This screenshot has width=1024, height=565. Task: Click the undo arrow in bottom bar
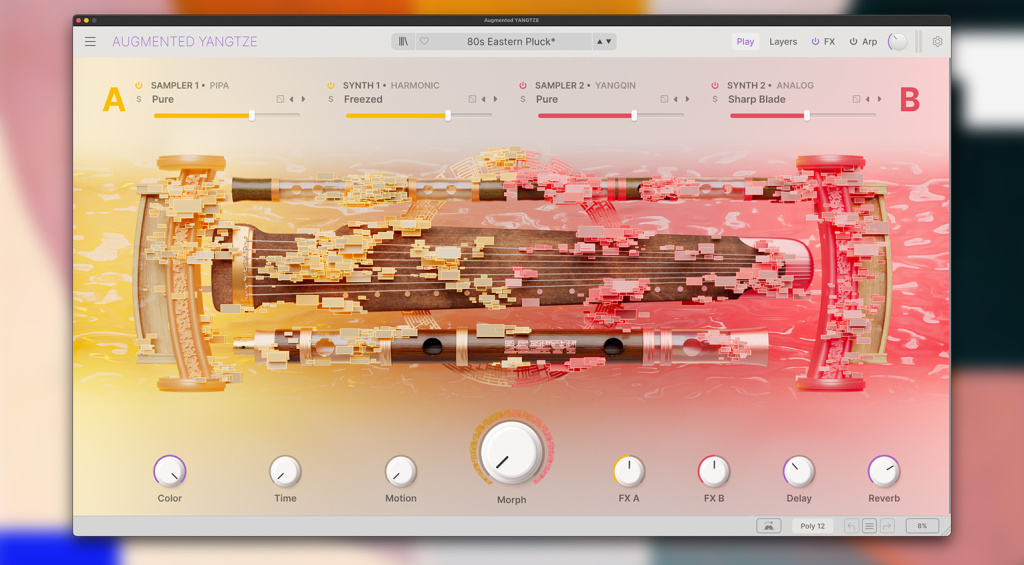(x=851, y=526)
